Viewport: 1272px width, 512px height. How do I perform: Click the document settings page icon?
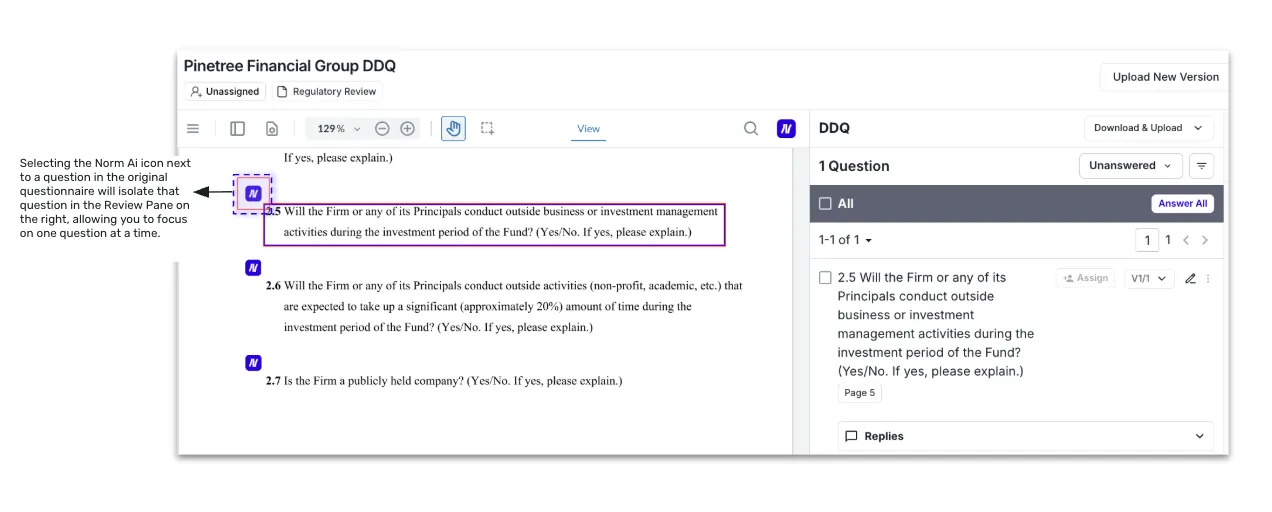point(271,128)
